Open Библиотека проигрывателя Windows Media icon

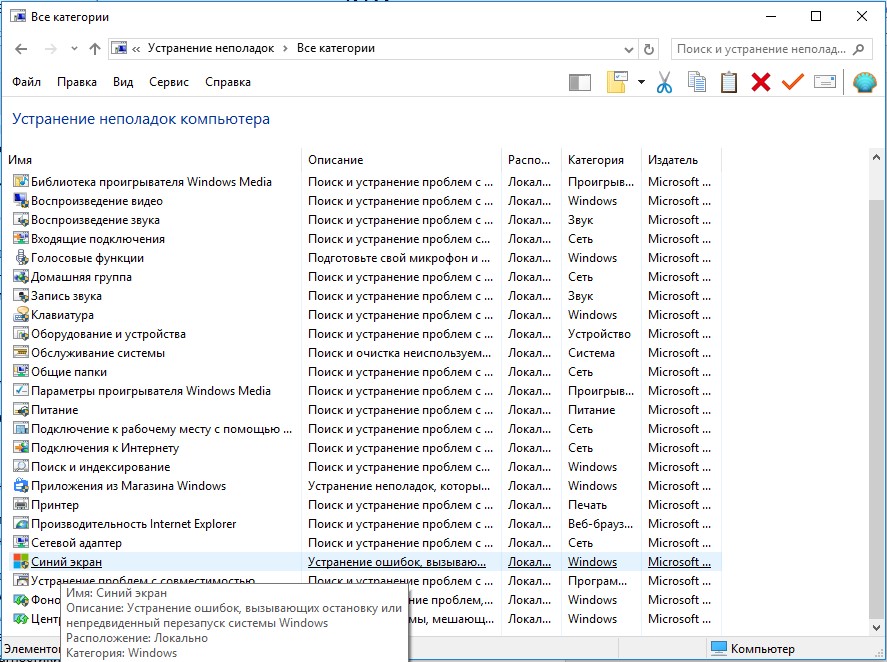coord(21,182)
